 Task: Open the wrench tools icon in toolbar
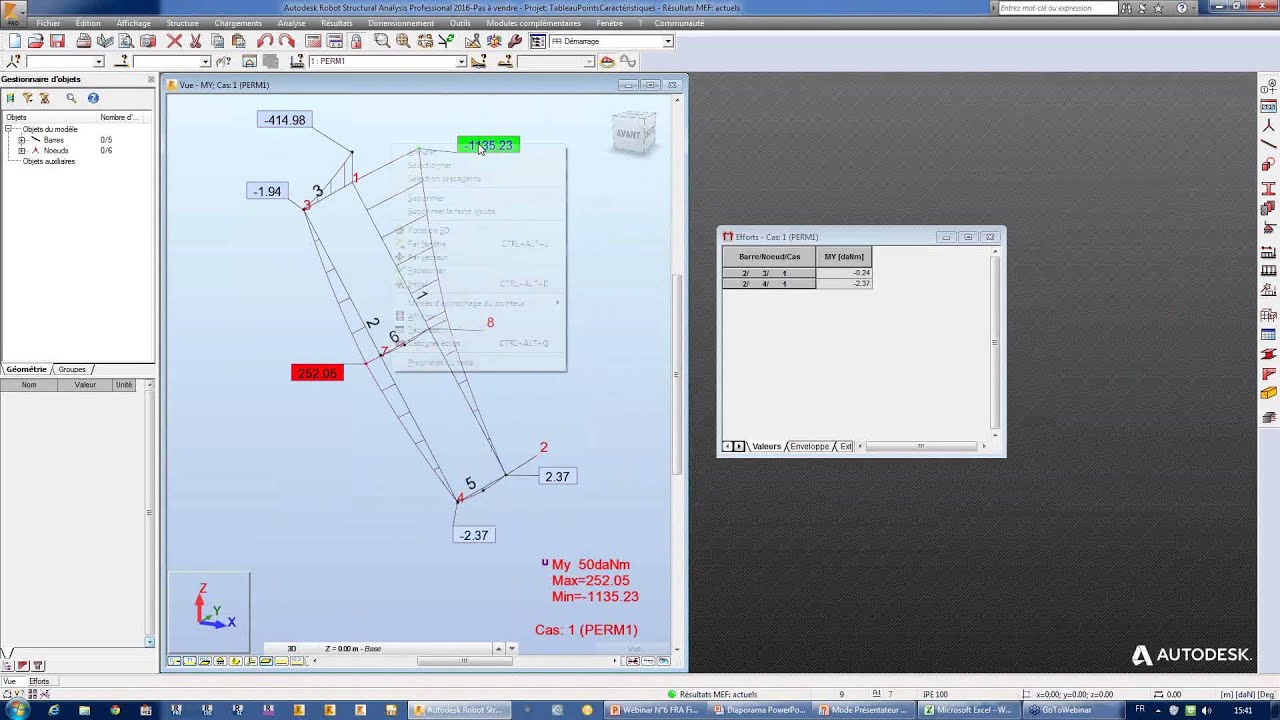(x=515, y=41)
